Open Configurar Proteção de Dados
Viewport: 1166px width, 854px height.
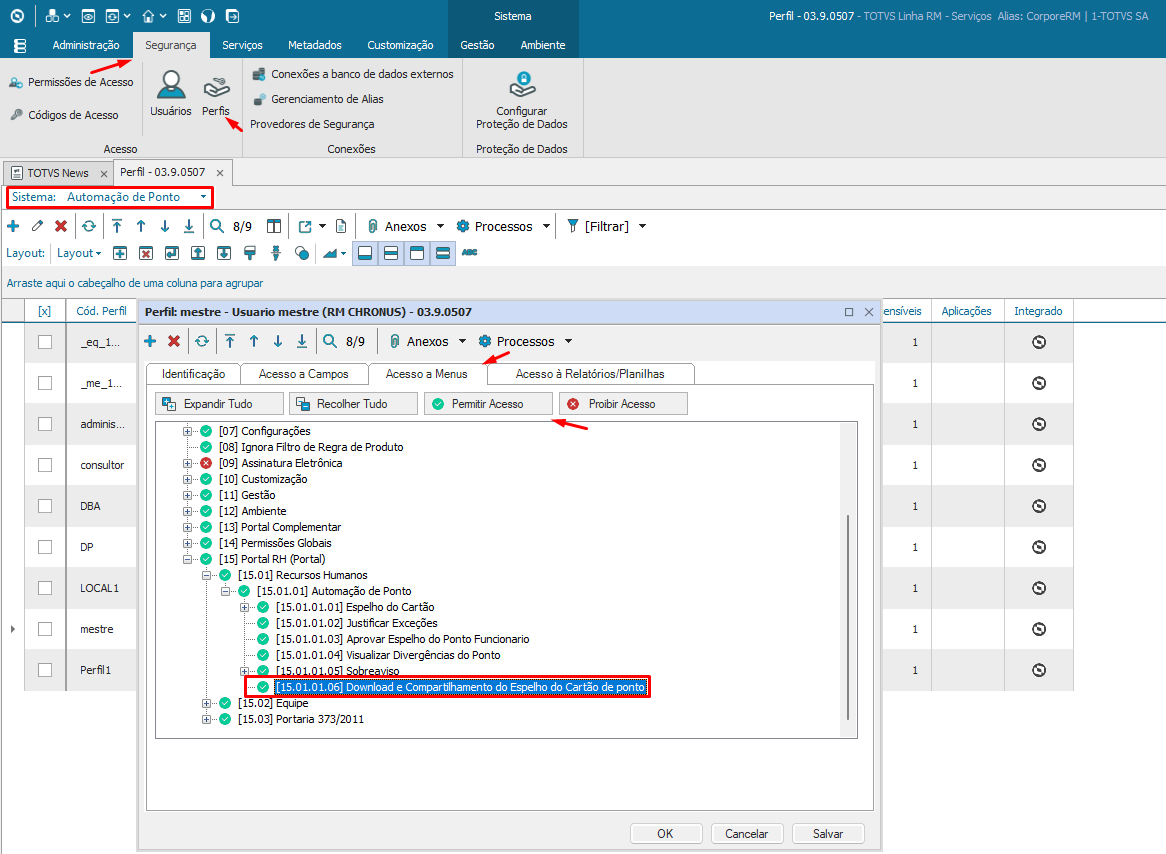click(x=521, y=100)
